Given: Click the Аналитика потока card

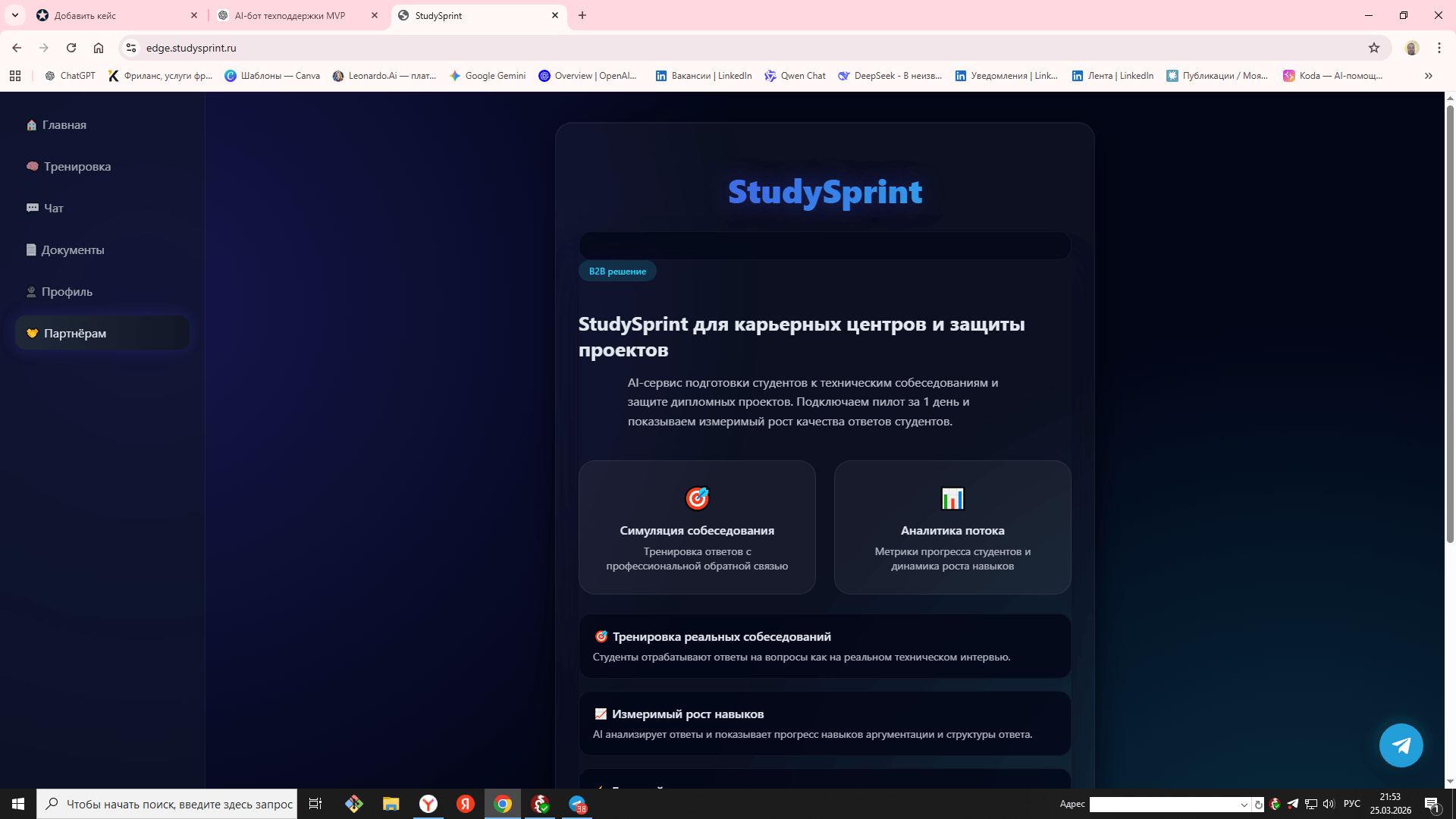Looking at the screenshot, I should 952,528.
